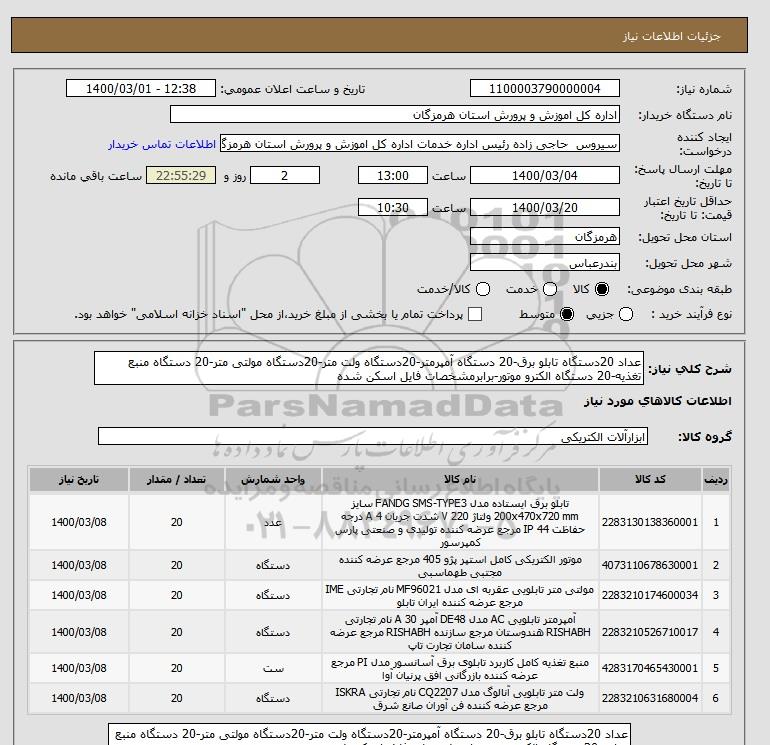This screenshot has width=770, height=745.
Task: Click the FANDG SMS-TYPE3 تابلو برق item name
Action: [460, 523]
